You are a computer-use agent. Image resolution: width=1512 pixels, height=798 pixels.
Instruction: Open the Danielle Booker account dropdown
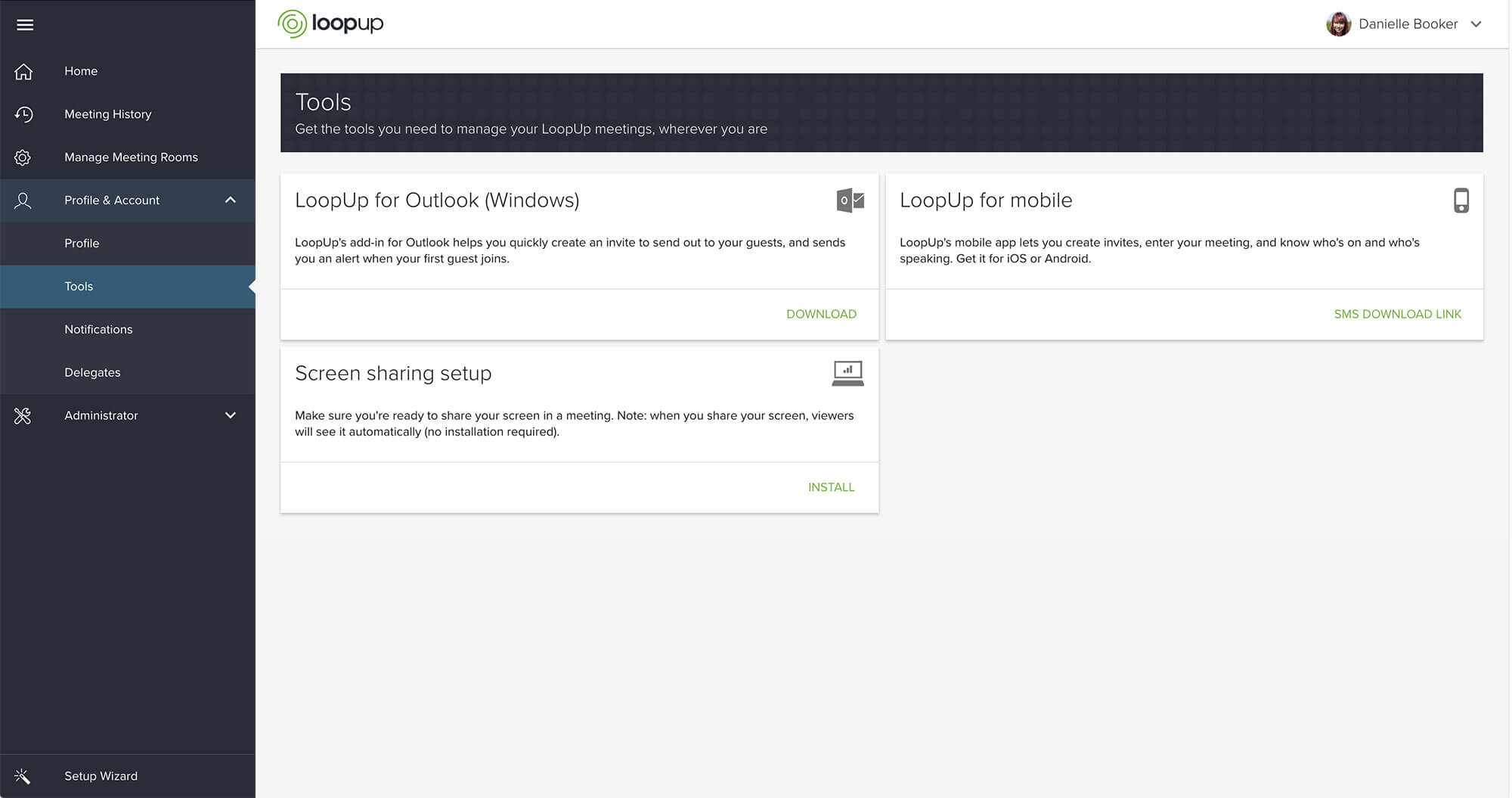coord(1476,23)
